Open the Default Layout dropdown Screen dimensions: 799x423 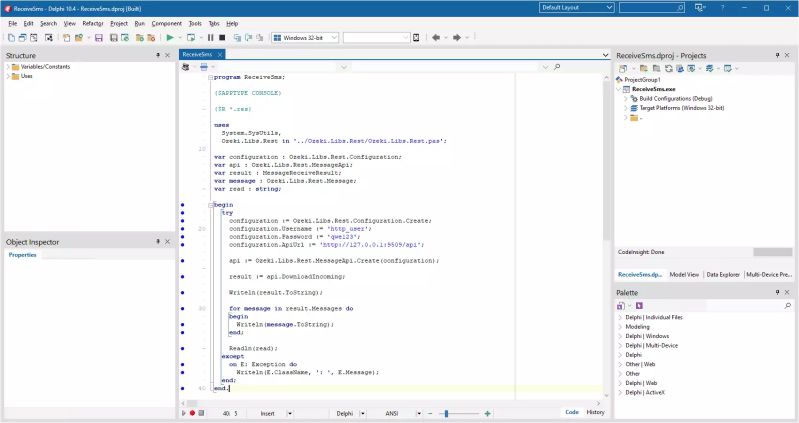click(x=609, y=8)
